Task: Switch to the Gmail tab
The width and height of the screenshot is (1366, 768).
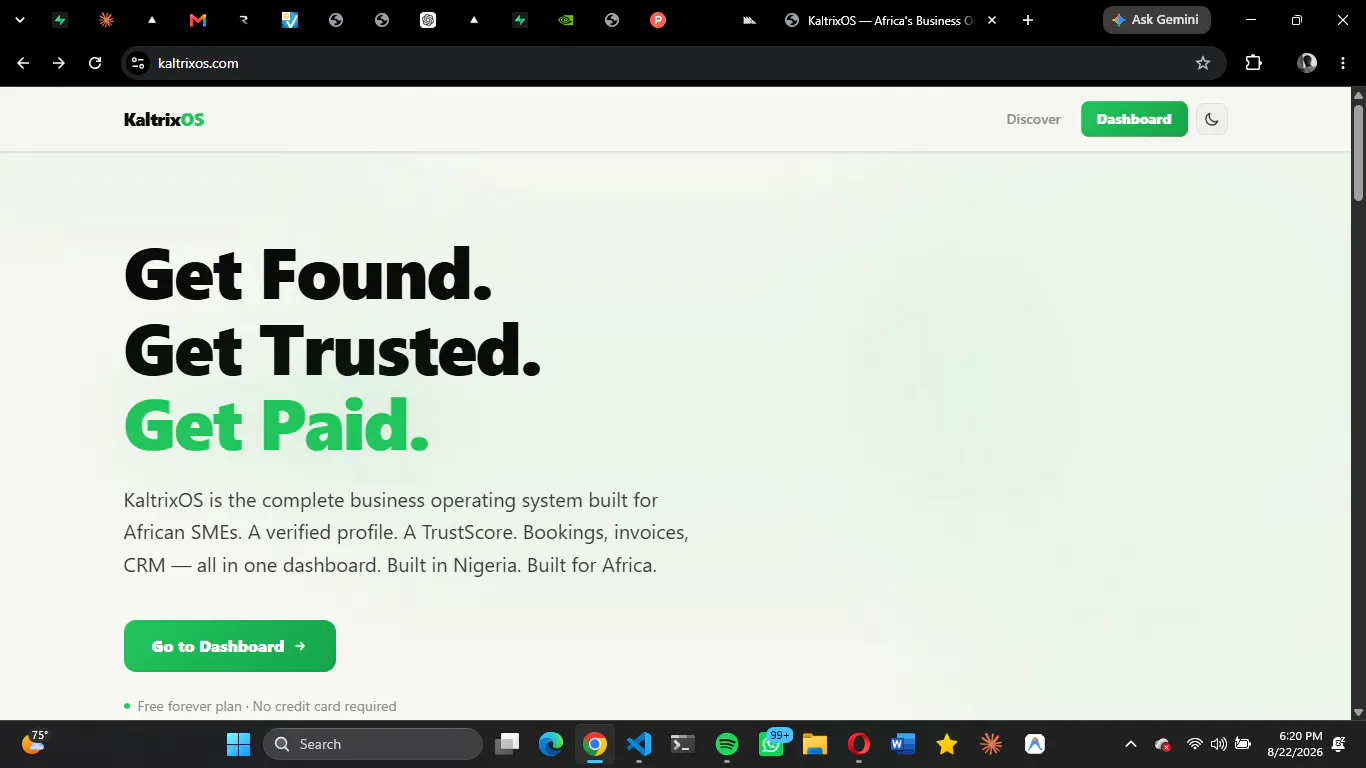Action: [x=198, y=20]
